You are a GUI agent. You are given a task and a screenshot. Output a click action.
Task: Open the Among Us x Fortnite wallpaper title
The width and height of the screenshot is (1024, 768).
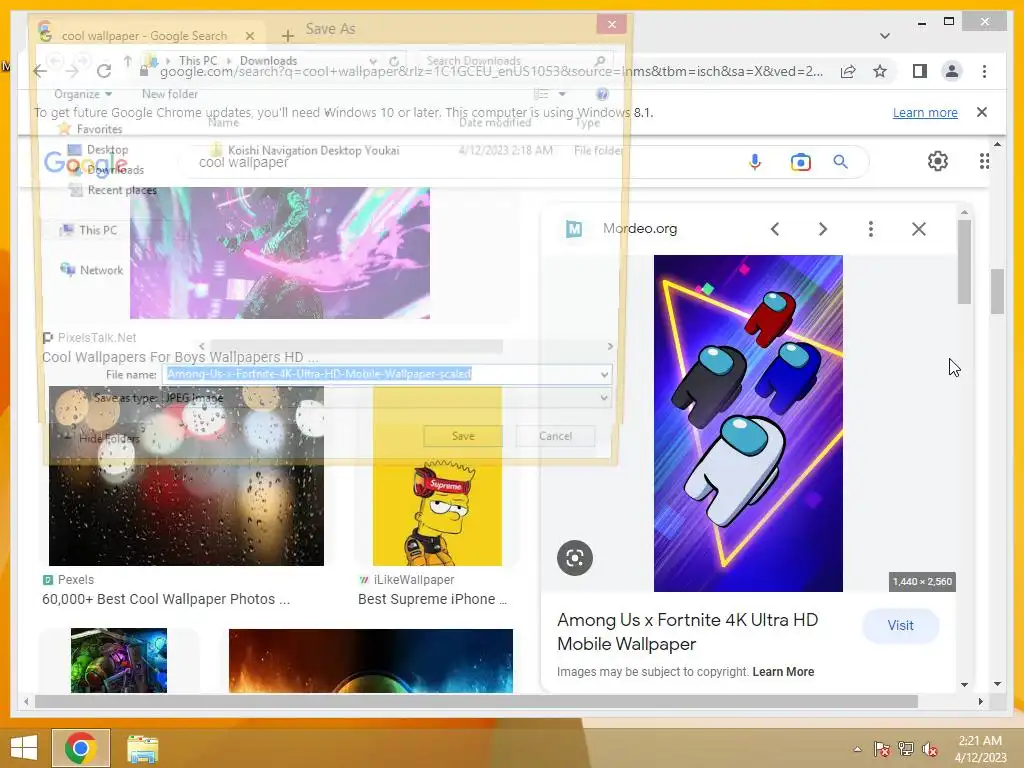pos(687,632)
